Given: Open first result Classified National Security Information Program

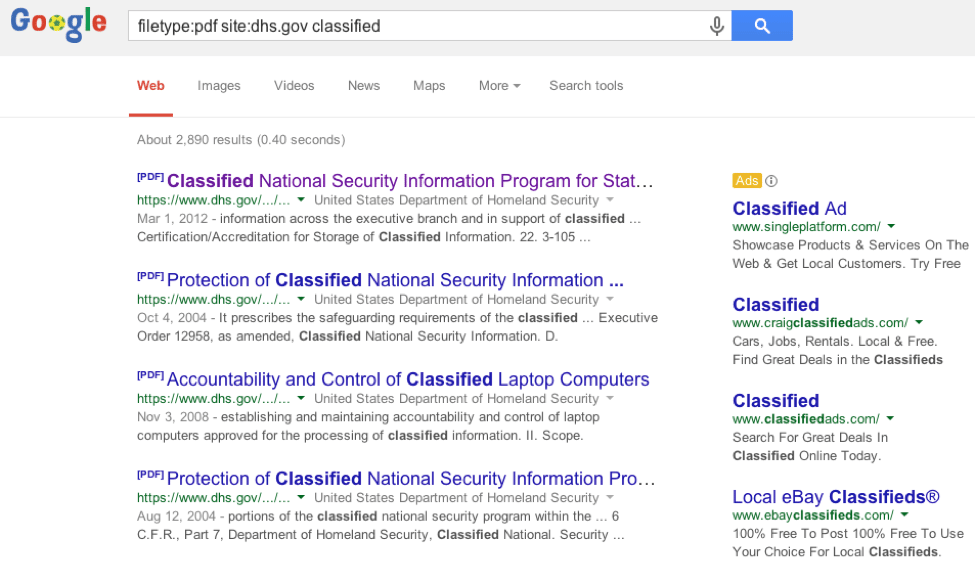Looking at the screenshot, I should 410,181.
